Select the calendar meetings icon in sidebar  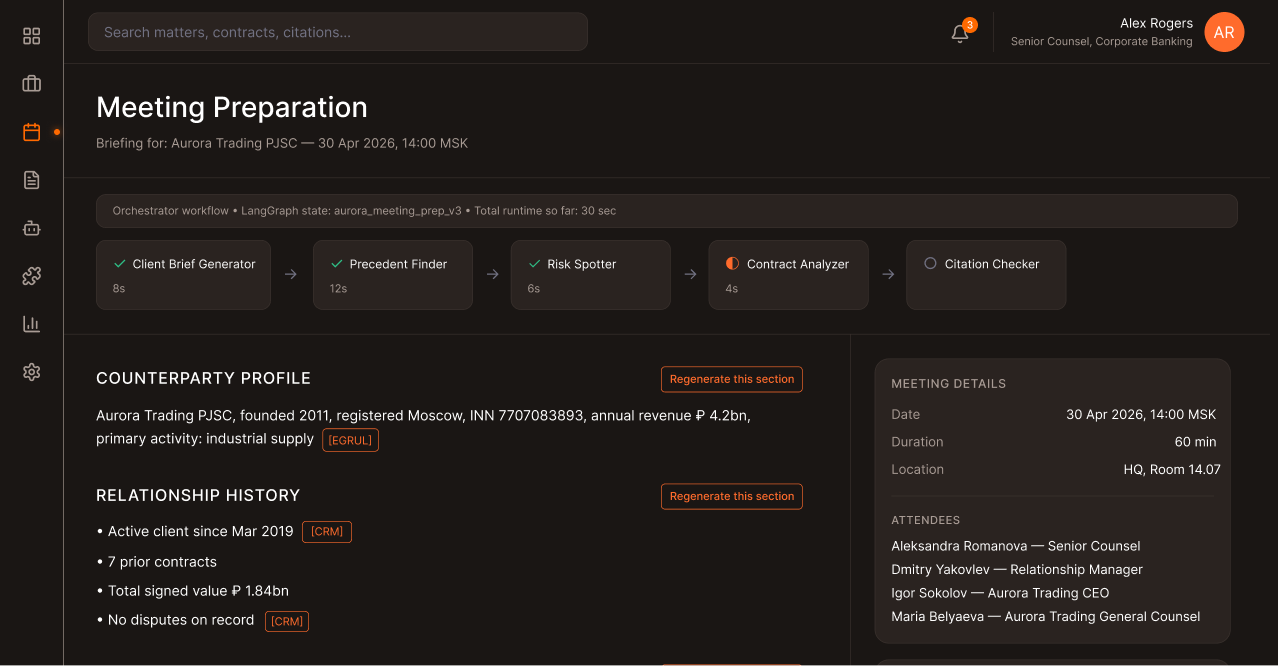pyautogui.click(x=31, y=132)
